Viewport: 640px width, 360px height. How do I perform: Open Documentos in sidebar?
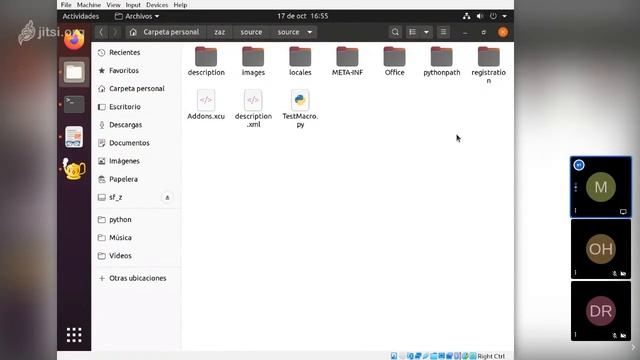tap(136, 143)
